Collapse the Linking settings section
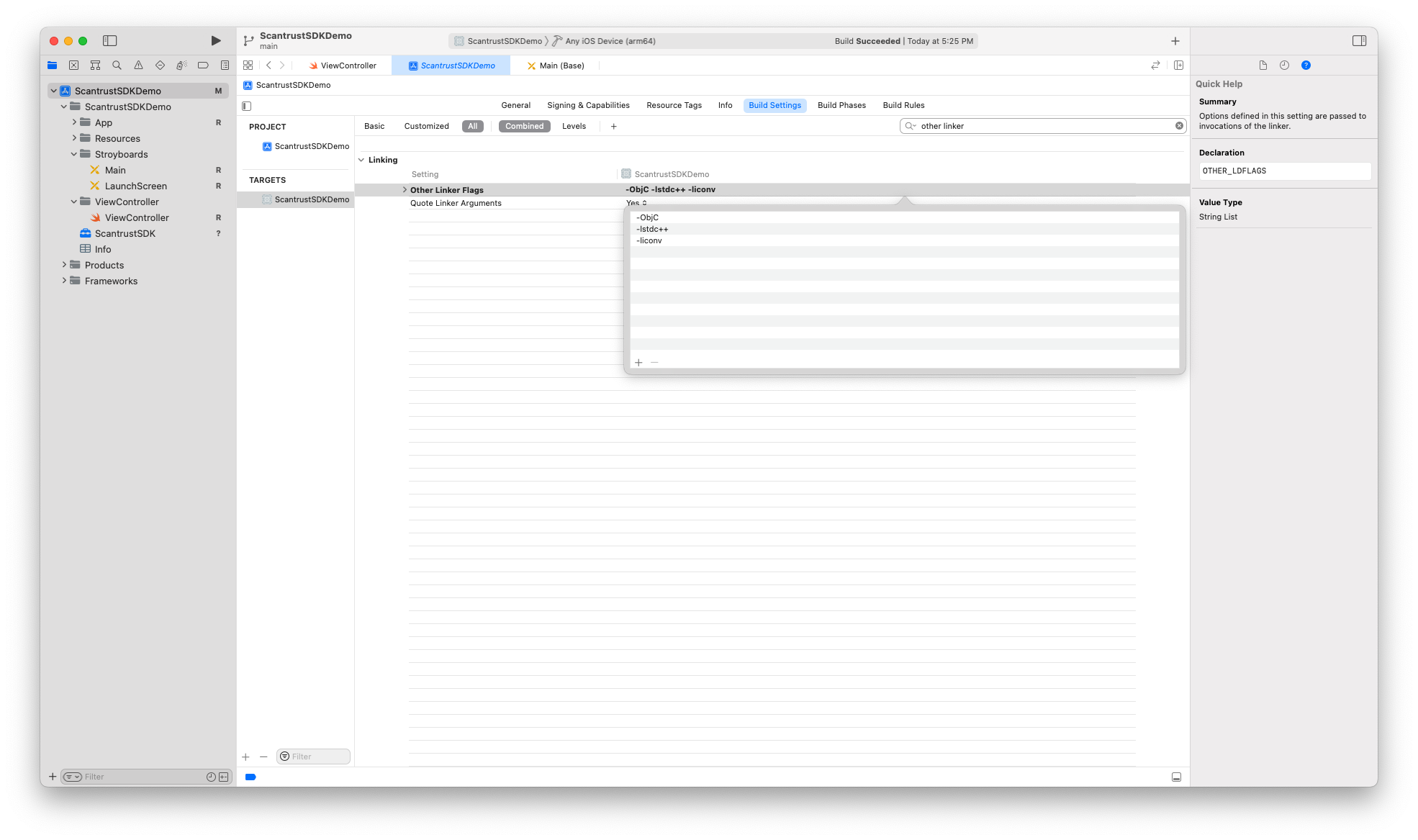Image resolution: width=1418 pixels, height=840 pixels. click(361, 160)
